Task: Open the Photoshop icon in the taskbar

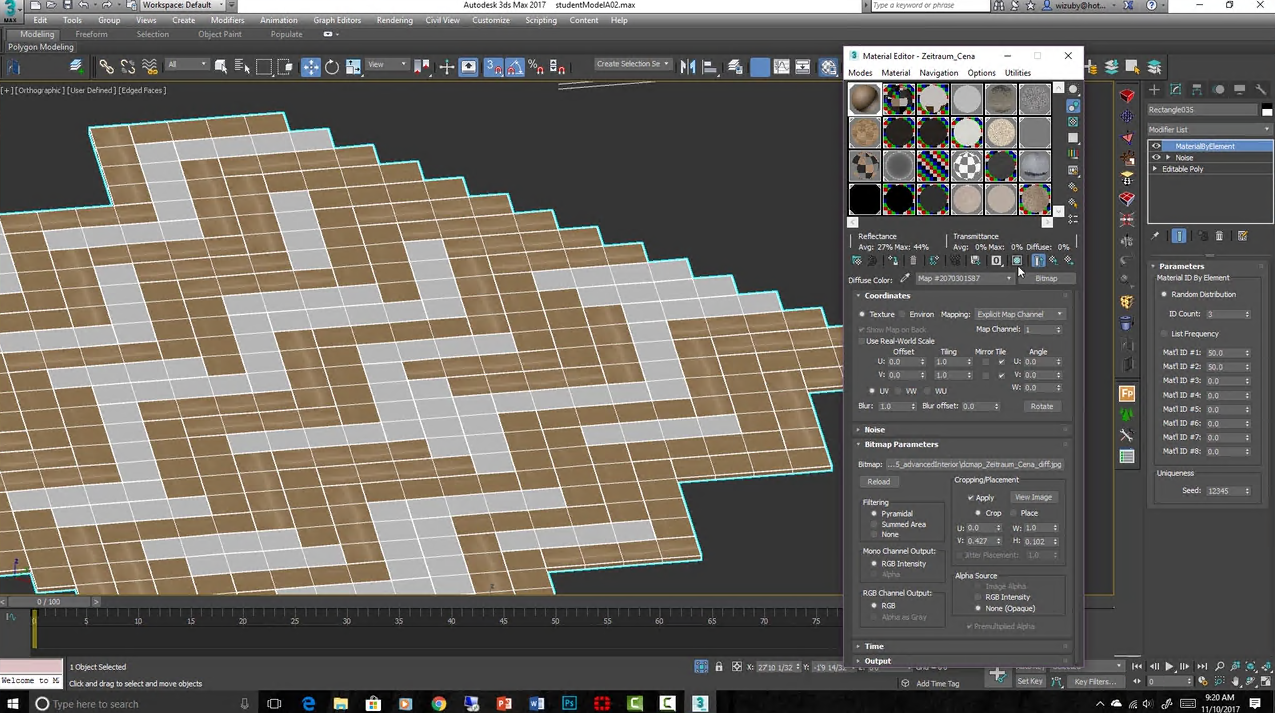Action: click(x=569, y=703)
